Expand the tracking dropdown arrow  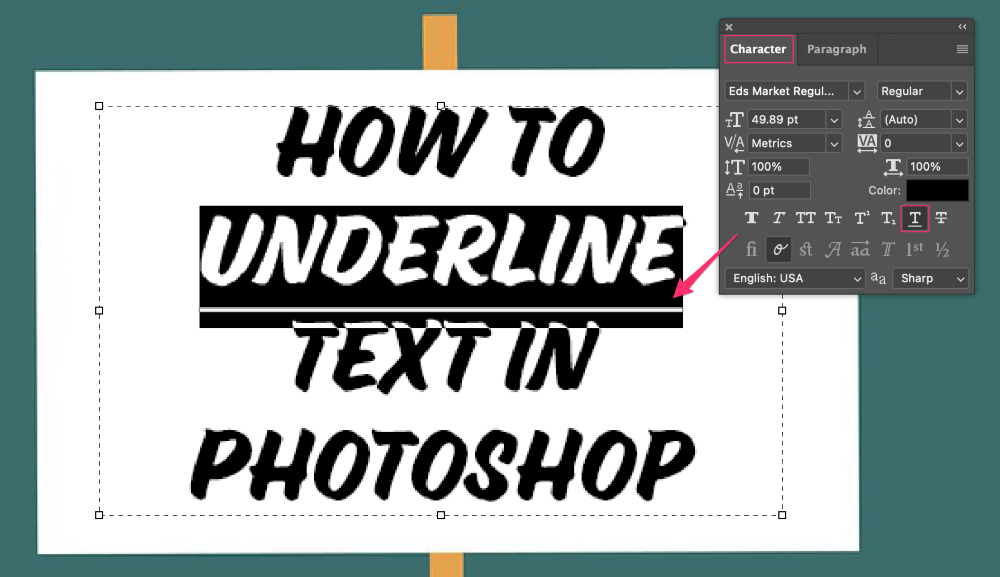(x=960, y=144)
